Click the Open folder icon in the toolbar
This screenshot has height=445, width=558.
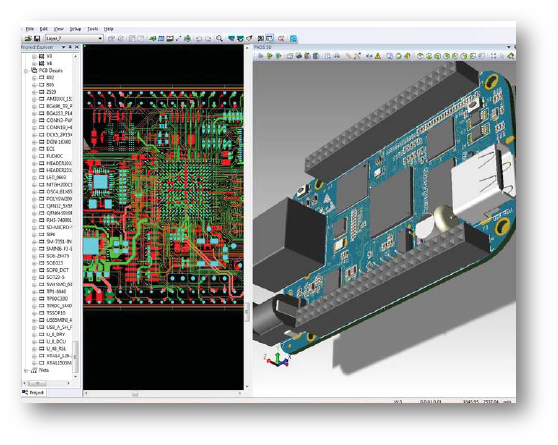(x=28, y=38)
